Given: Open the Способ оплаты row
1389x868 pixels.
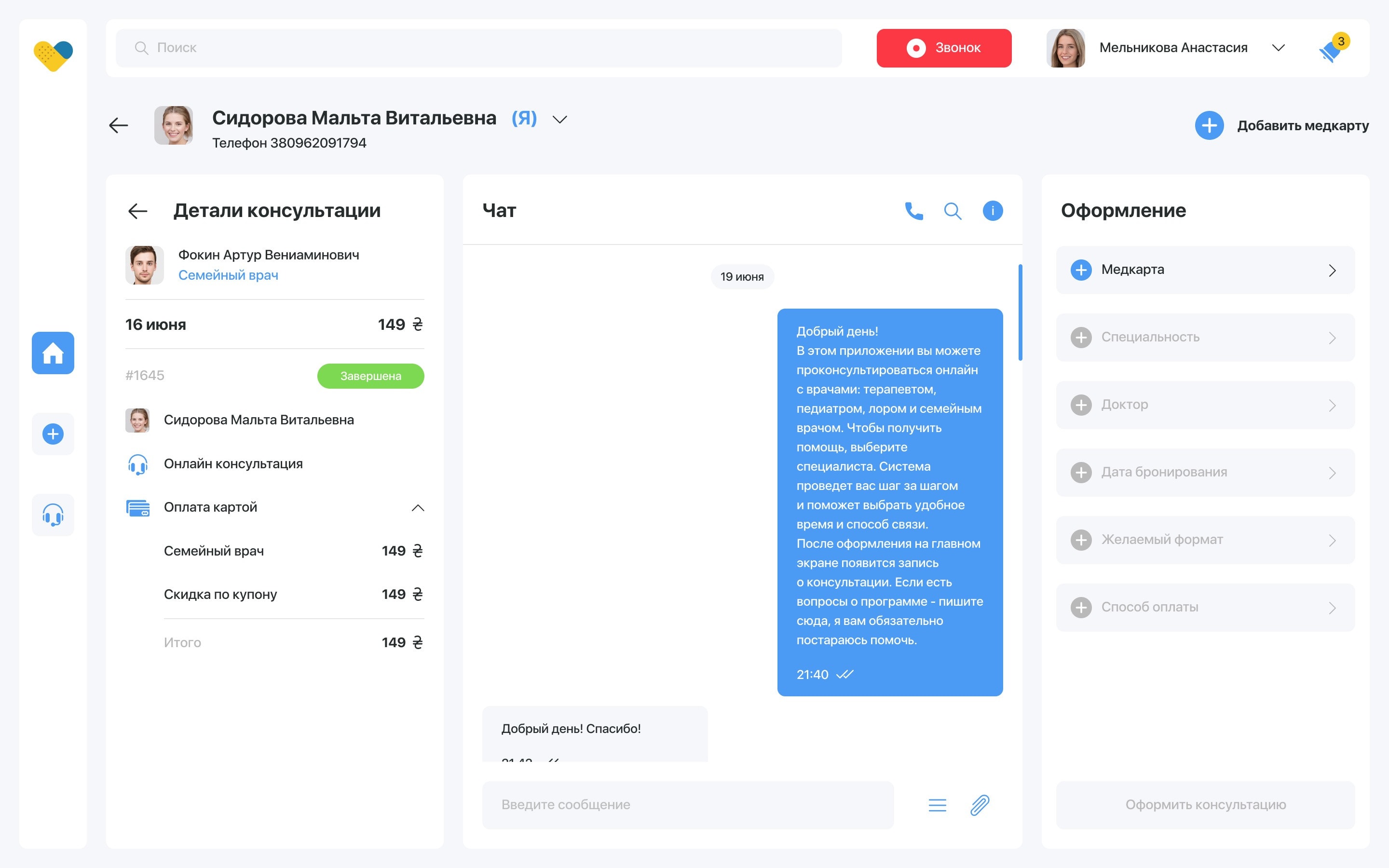Looking at the screenshot, I should point(1205,608).
